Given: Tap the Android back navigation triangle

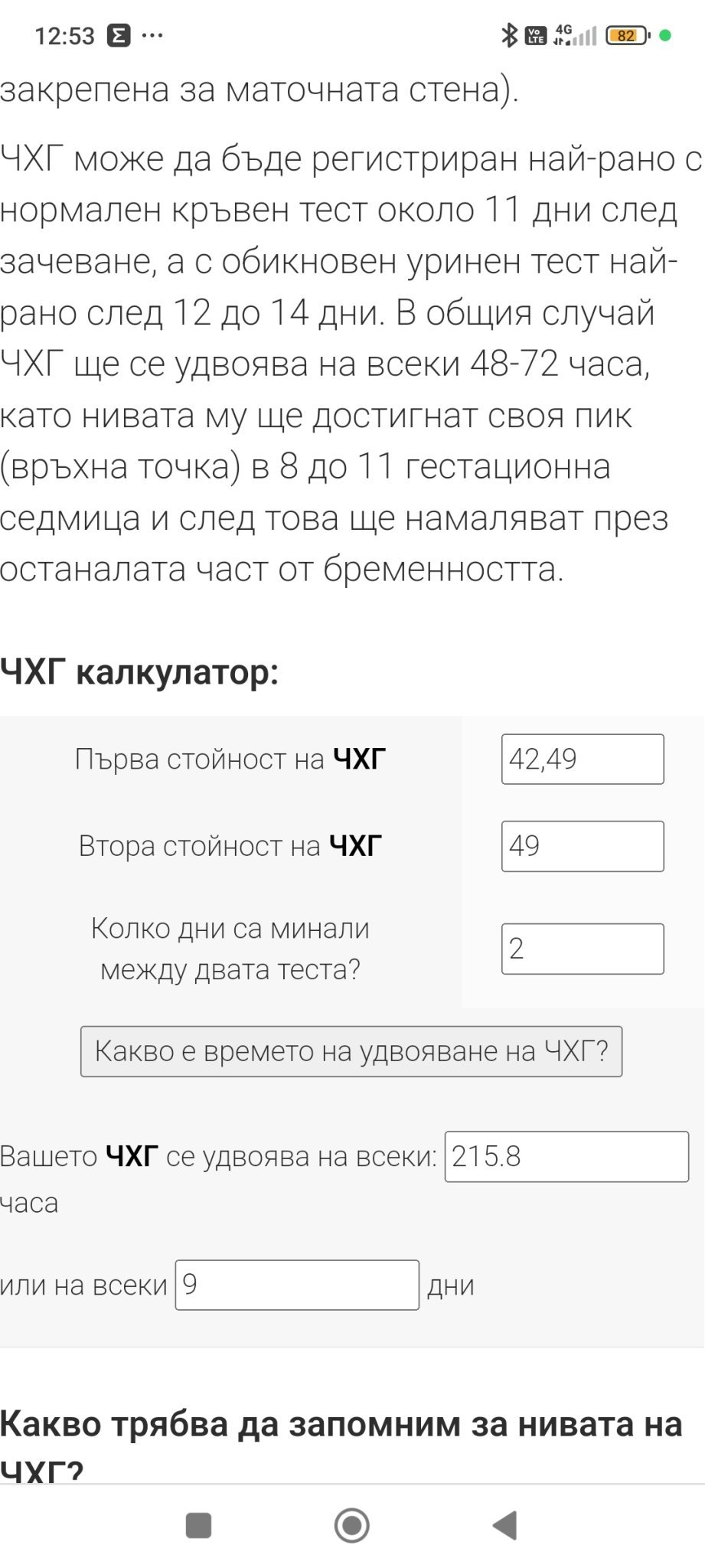Looking at the screenshot, I should [x=505, y=1525].
